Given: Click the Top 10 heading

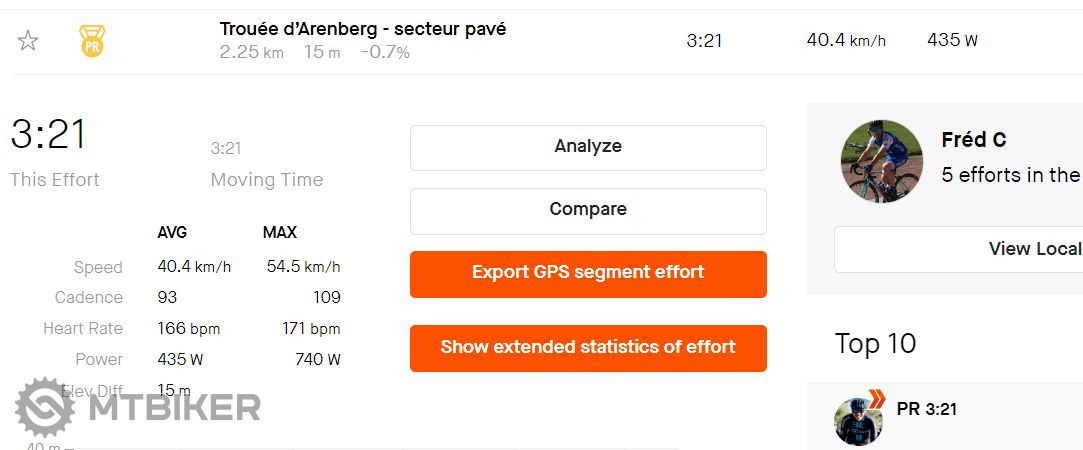Looking at the screenshot, I should point(875,344).
